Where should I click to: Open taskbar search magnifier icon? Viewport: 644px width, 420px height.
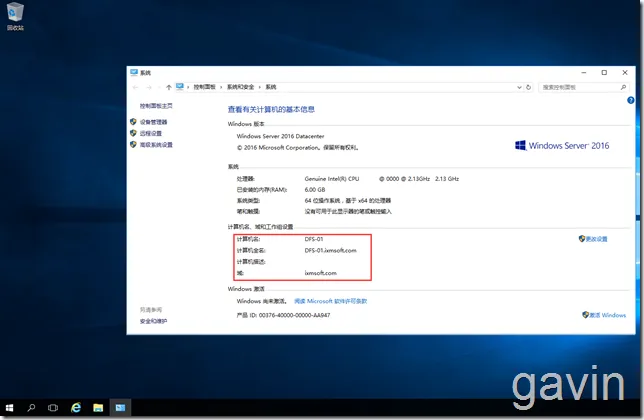[x=31, y=408]
